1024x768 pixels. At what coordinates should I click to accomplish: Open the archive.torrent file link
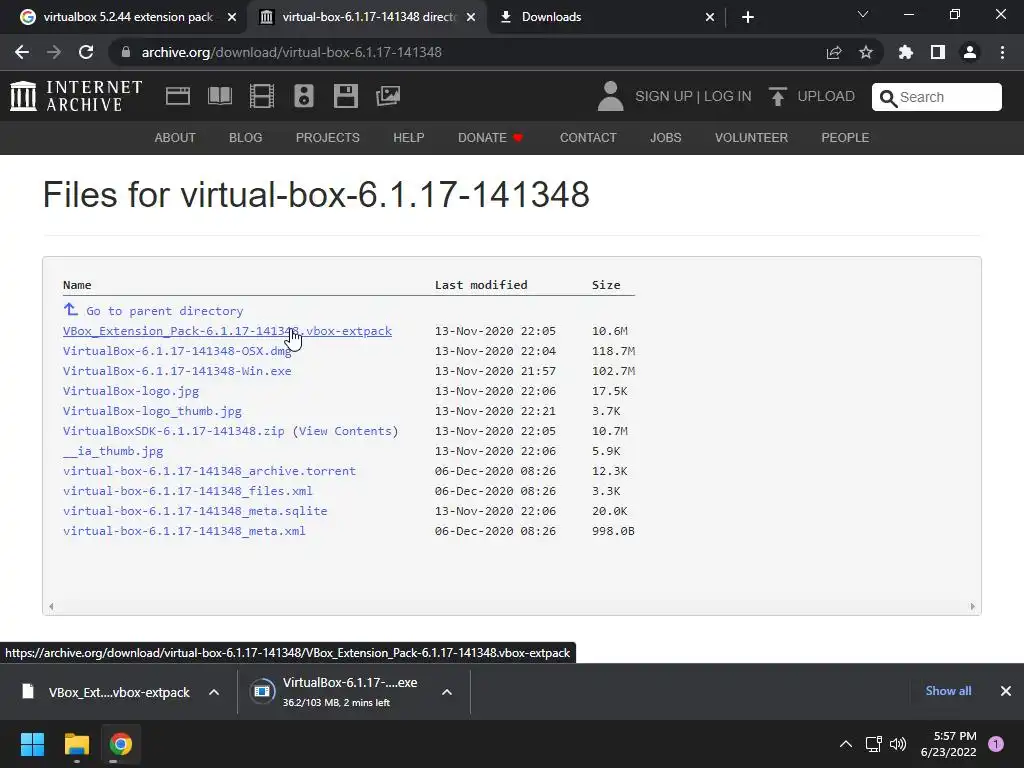coord(209,471)
